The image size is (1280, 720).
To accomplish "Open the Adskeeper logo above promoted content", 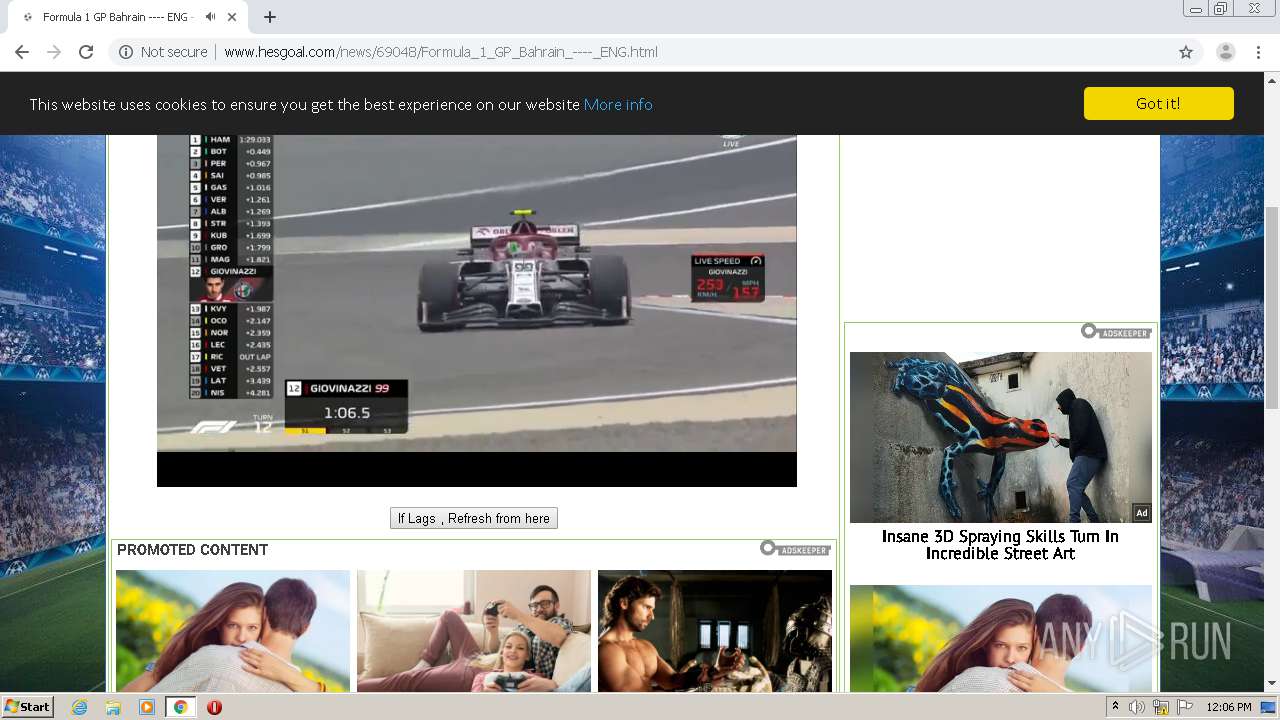I will pyautogui.click(x=796, y=548).
